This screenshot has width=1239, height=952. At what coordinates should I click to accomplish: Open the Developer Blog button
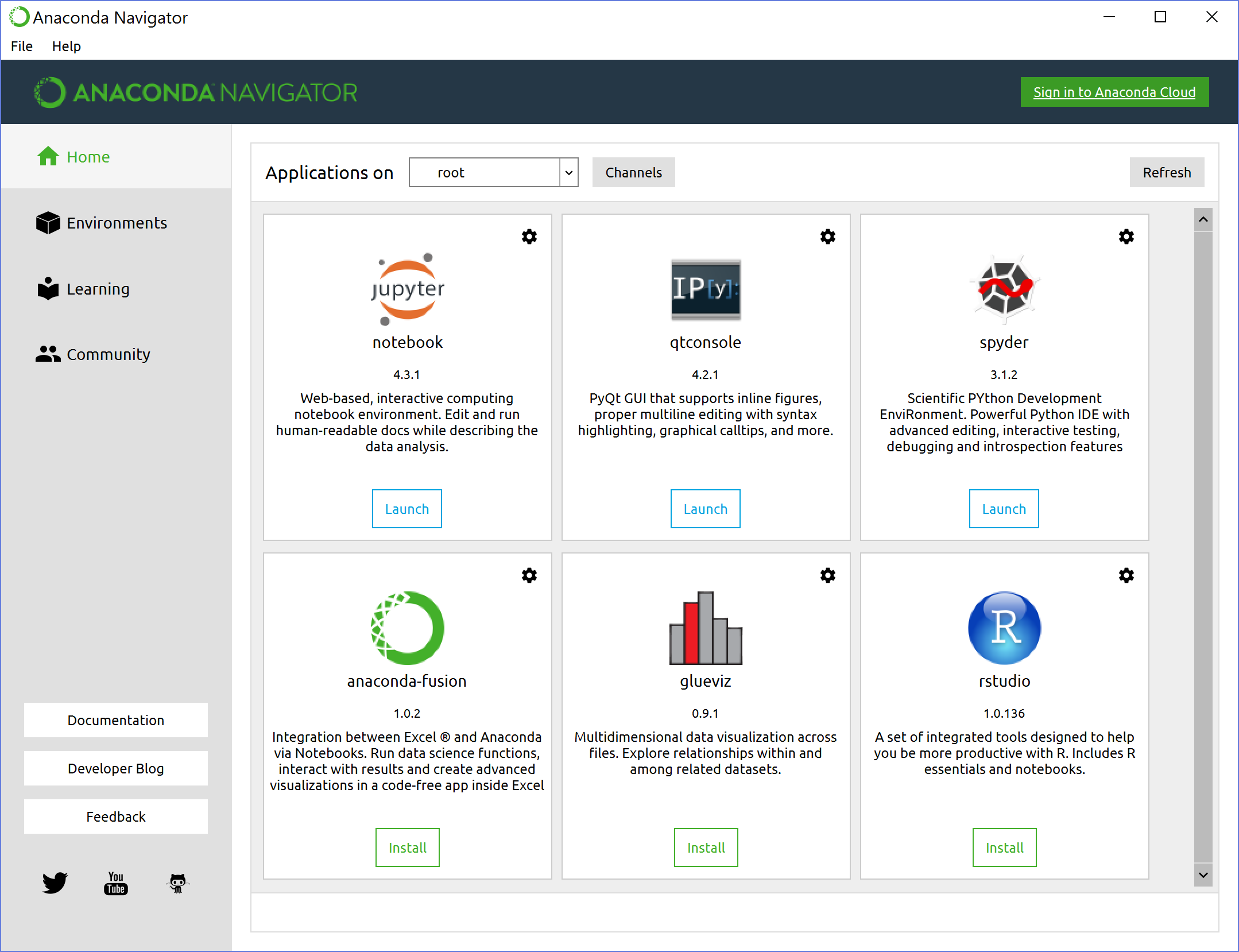point(116,768)
